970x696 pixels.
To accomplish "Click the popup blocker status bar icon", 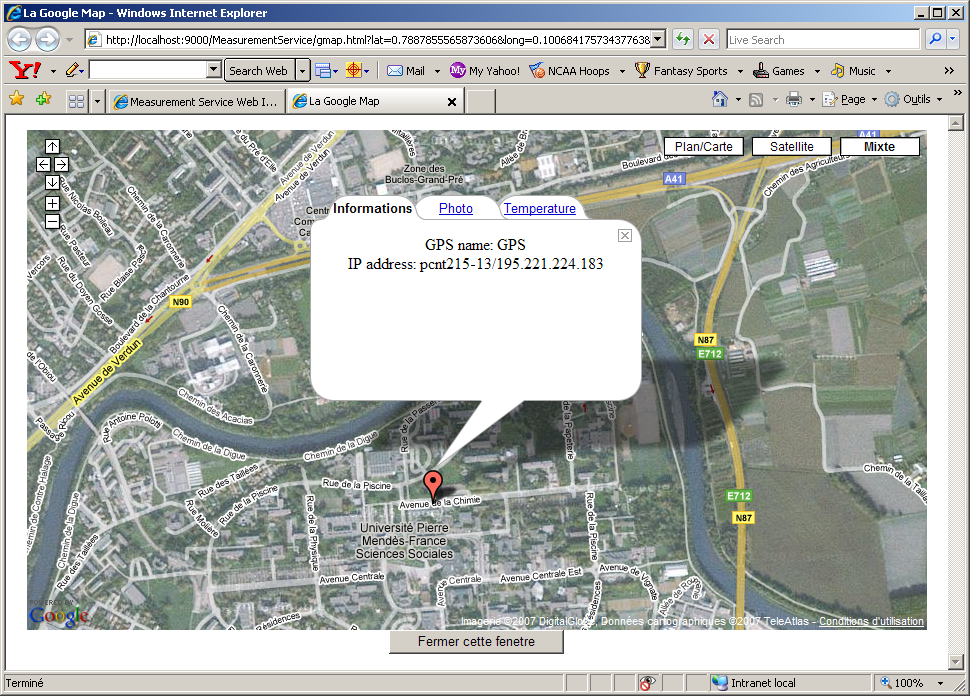I will [x=648, y=683].
